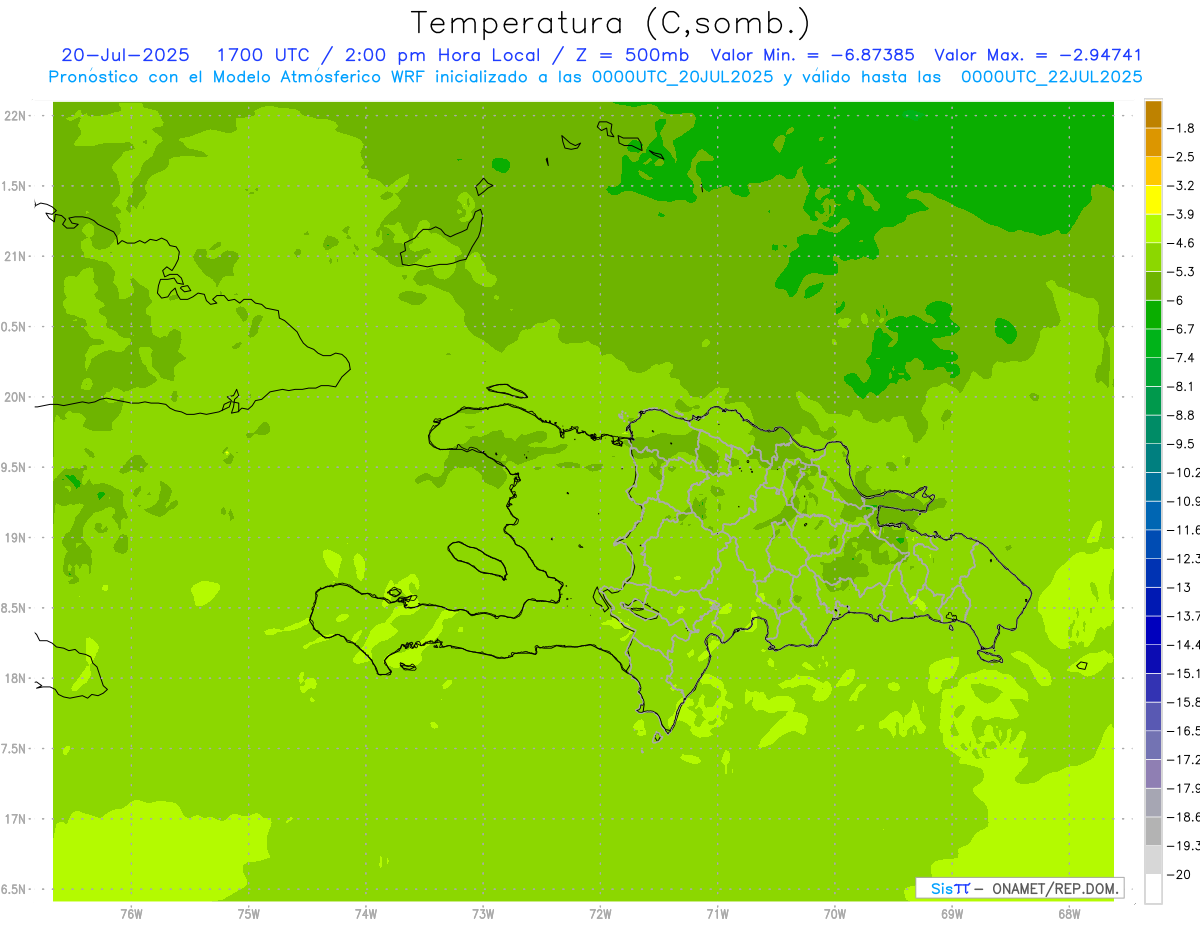The height and width of the screenshot is (927, 1200).
Task: Click the 72W longitude axis label
Action: tap(600, 914)
